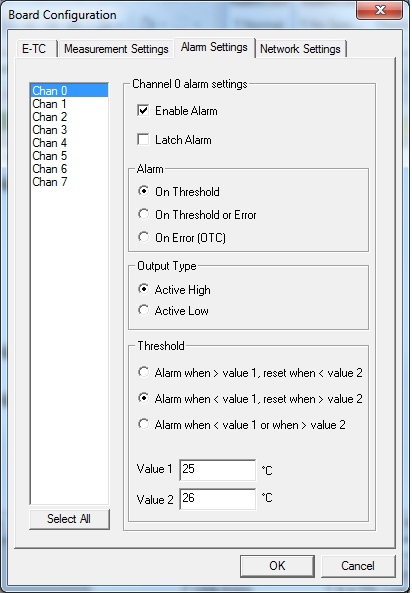
Task: Select the Alarm Settings tab
Action: pyautogui.click(x=214, y=47)
